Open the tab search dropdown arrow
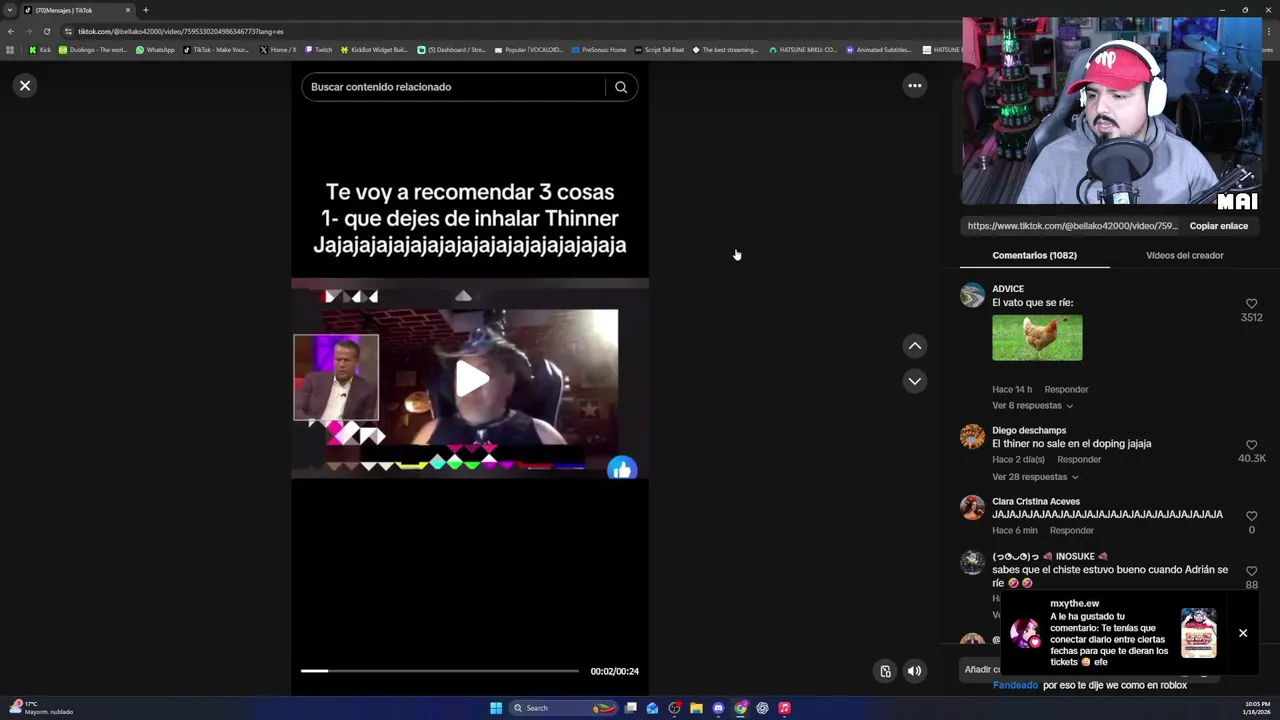The image size is (1280, 720). pos(10,10)
